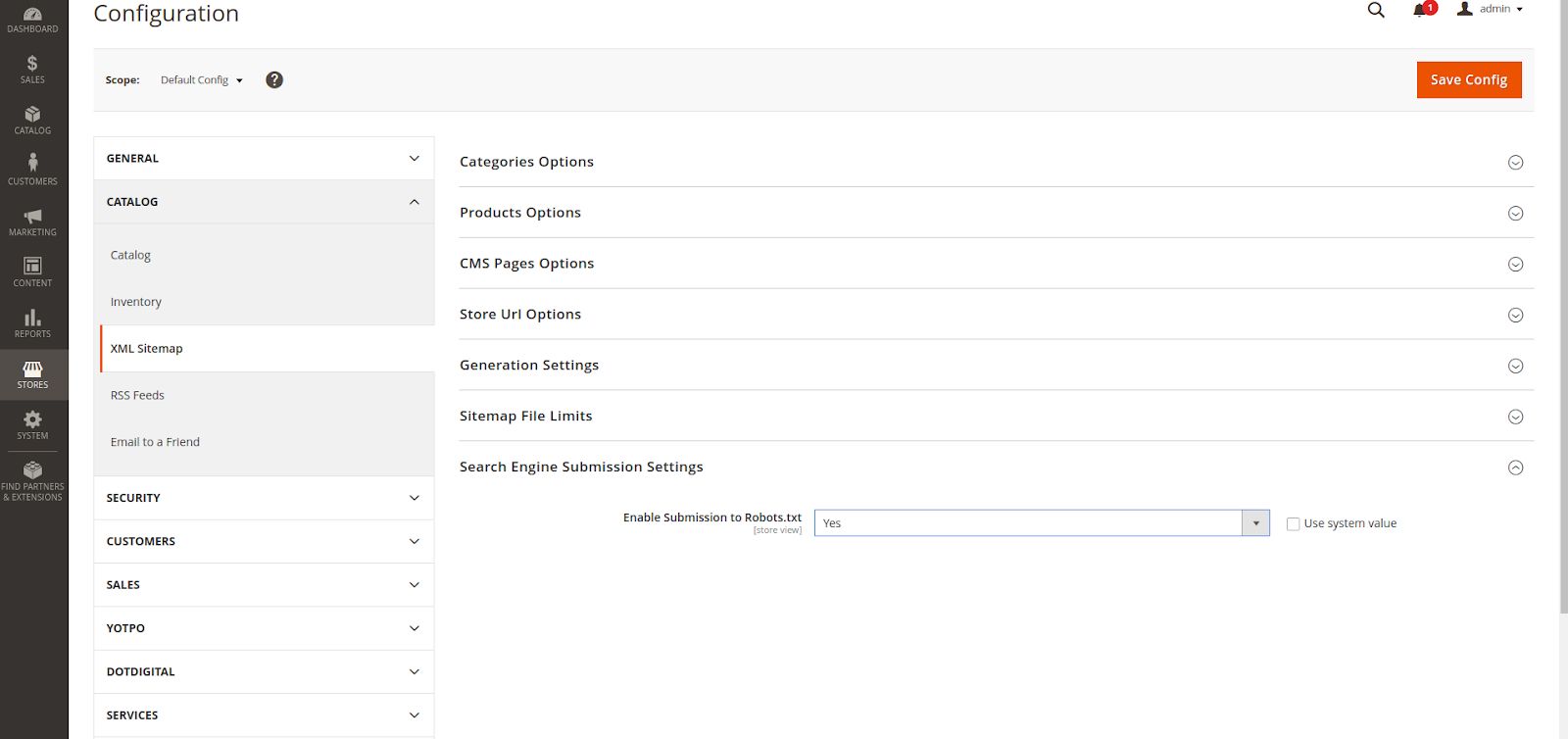Viewport: 1568px width, 739px height.
Task: Click the Configuration page title
Action: pyautogui.click(x=167, y=14)
